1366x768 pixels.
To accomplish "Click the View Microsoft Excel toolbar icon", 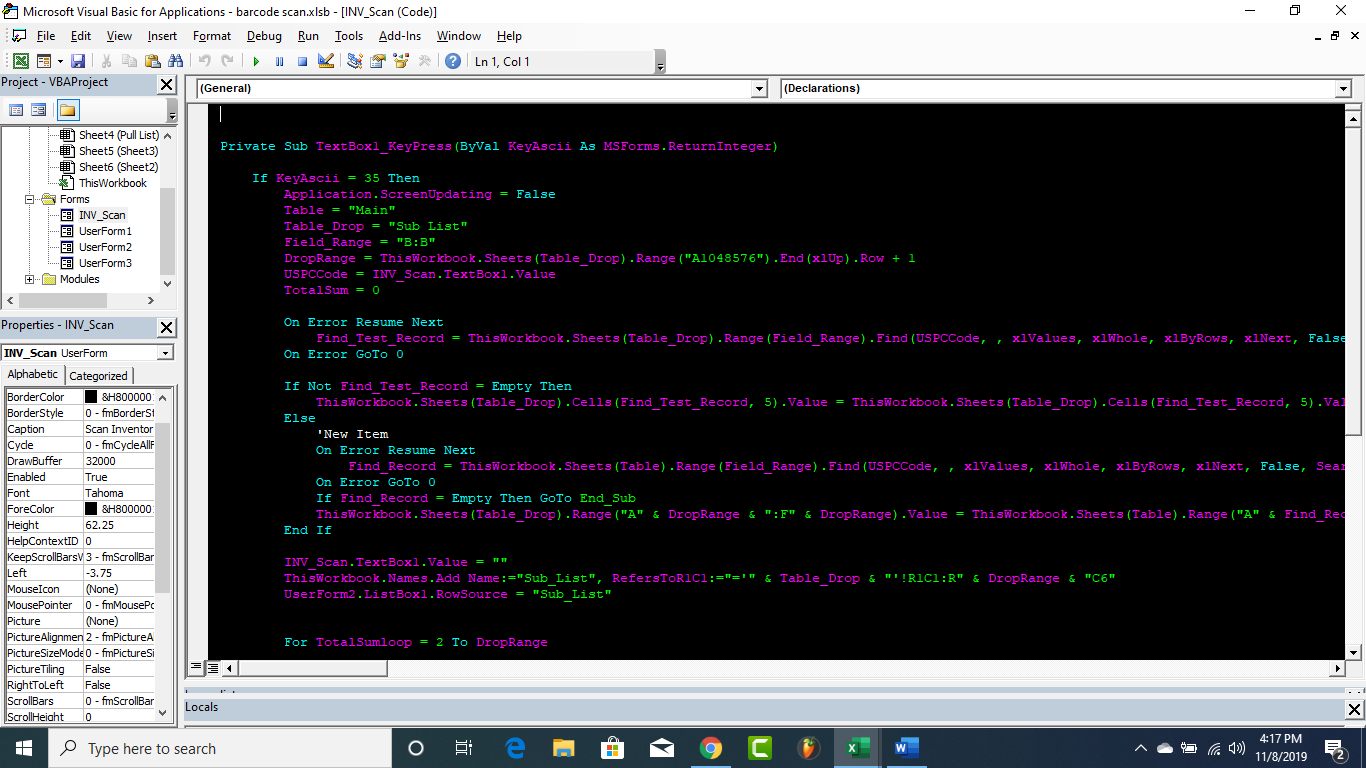I will pos(20,61).
